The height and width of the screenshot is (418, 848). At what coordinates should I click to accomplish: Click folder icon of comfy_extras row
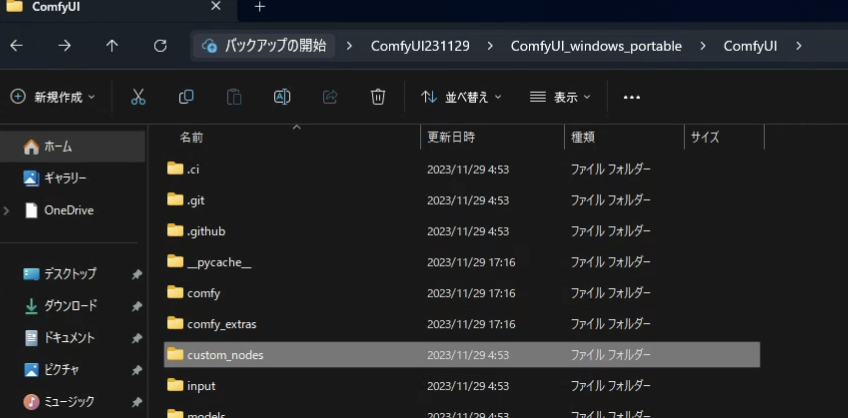click(x=175, y=323)
